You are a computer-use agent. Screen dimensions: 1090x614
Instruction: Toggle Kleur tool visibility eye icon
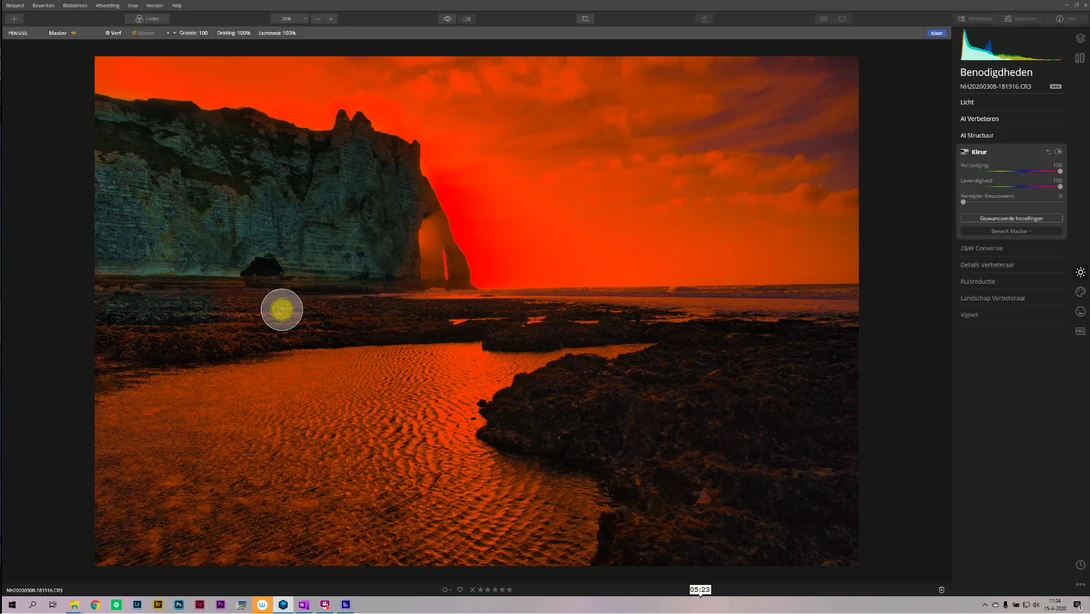[1059, 152]
